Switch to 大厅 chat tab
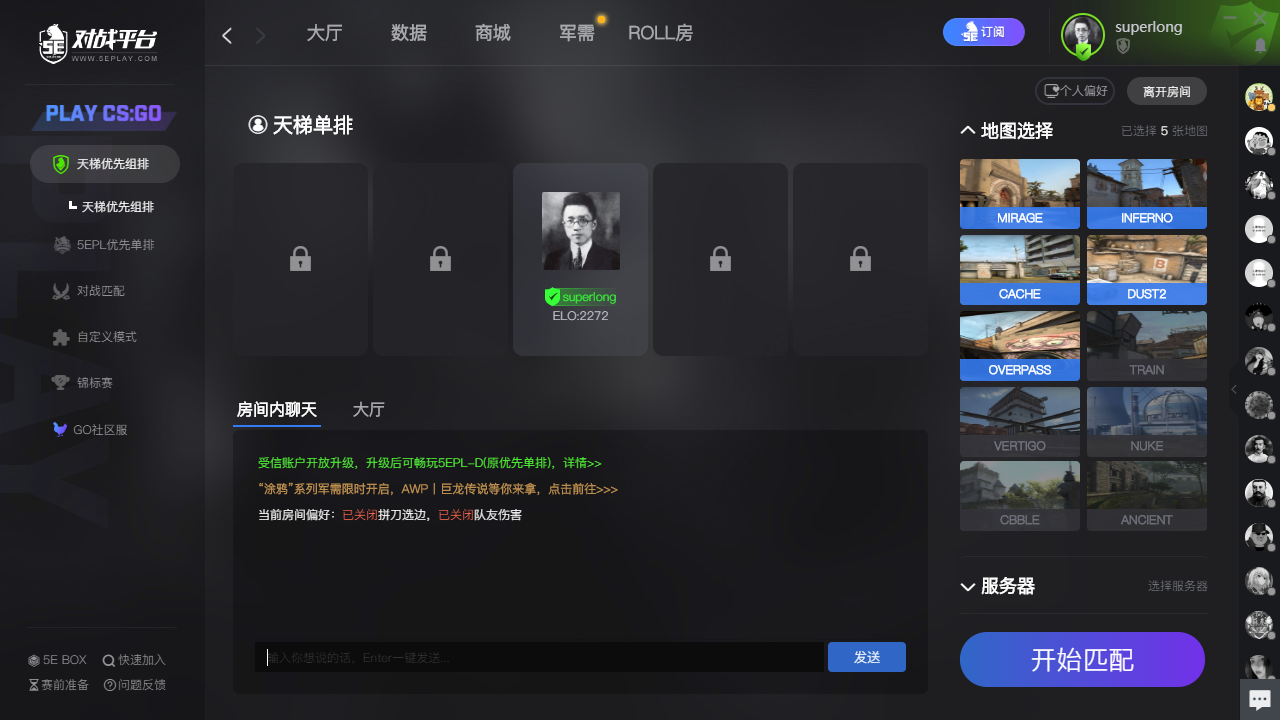 (x=369, y=410)
